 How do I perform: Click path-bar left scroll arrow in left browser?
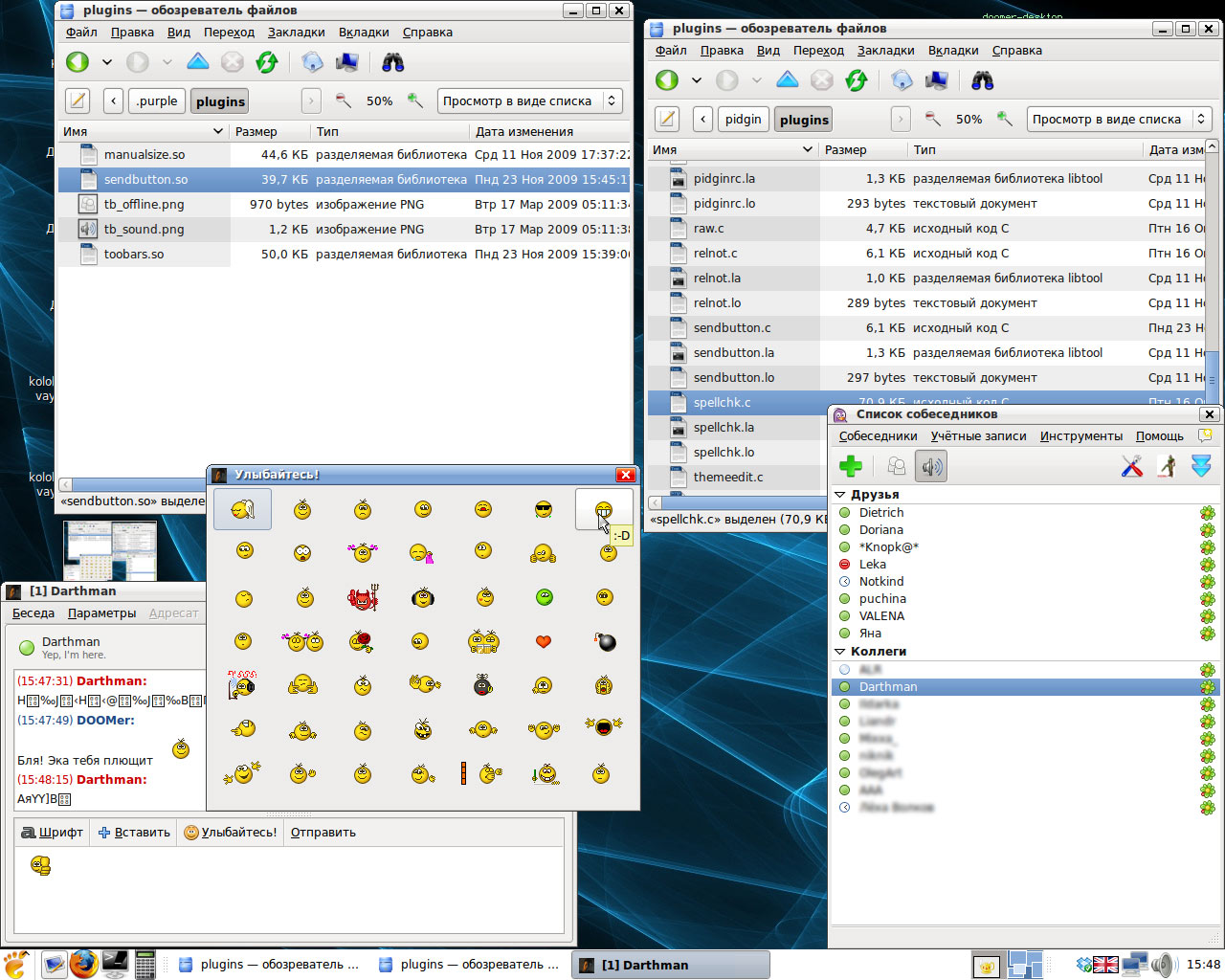tap(113, 100)
